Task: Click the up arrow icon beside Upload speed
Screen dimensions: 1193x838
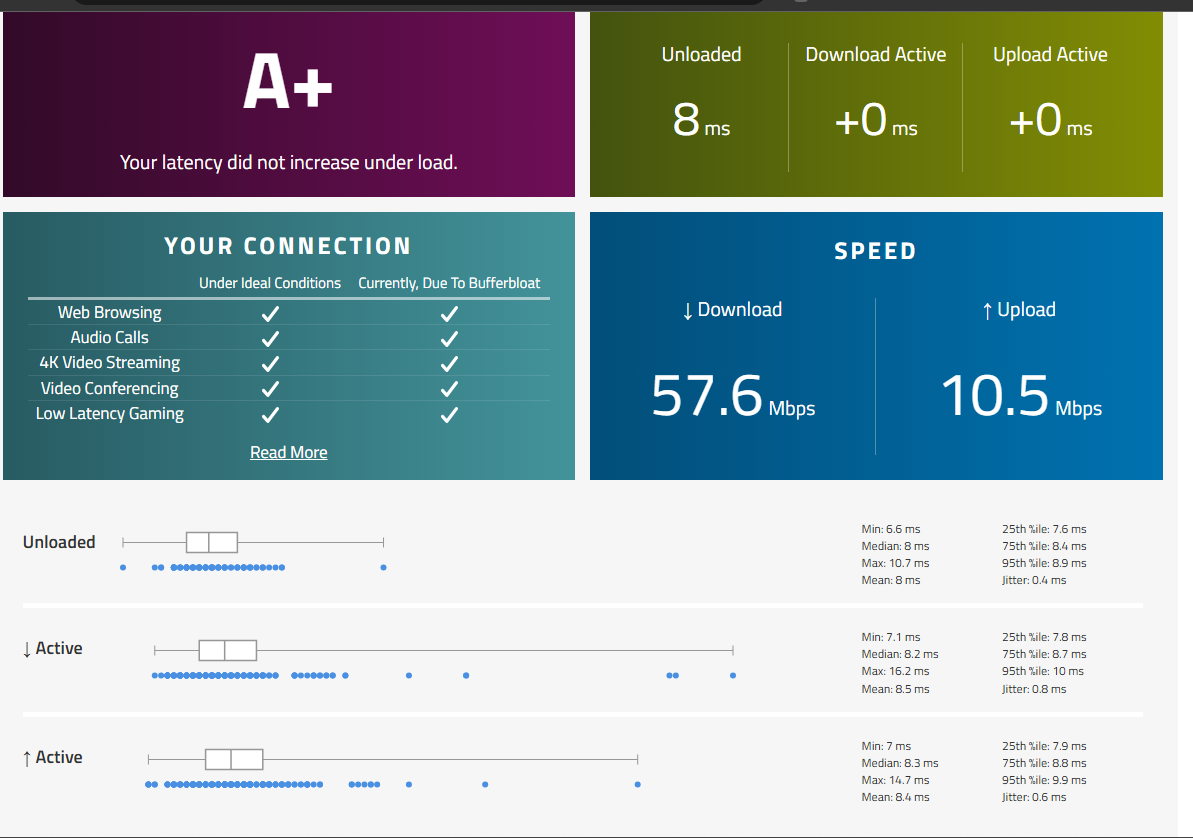Action: pos(987,311)
